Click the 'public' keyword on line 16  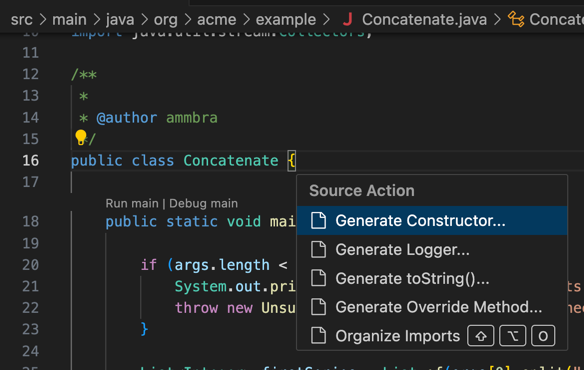[97, 161]
